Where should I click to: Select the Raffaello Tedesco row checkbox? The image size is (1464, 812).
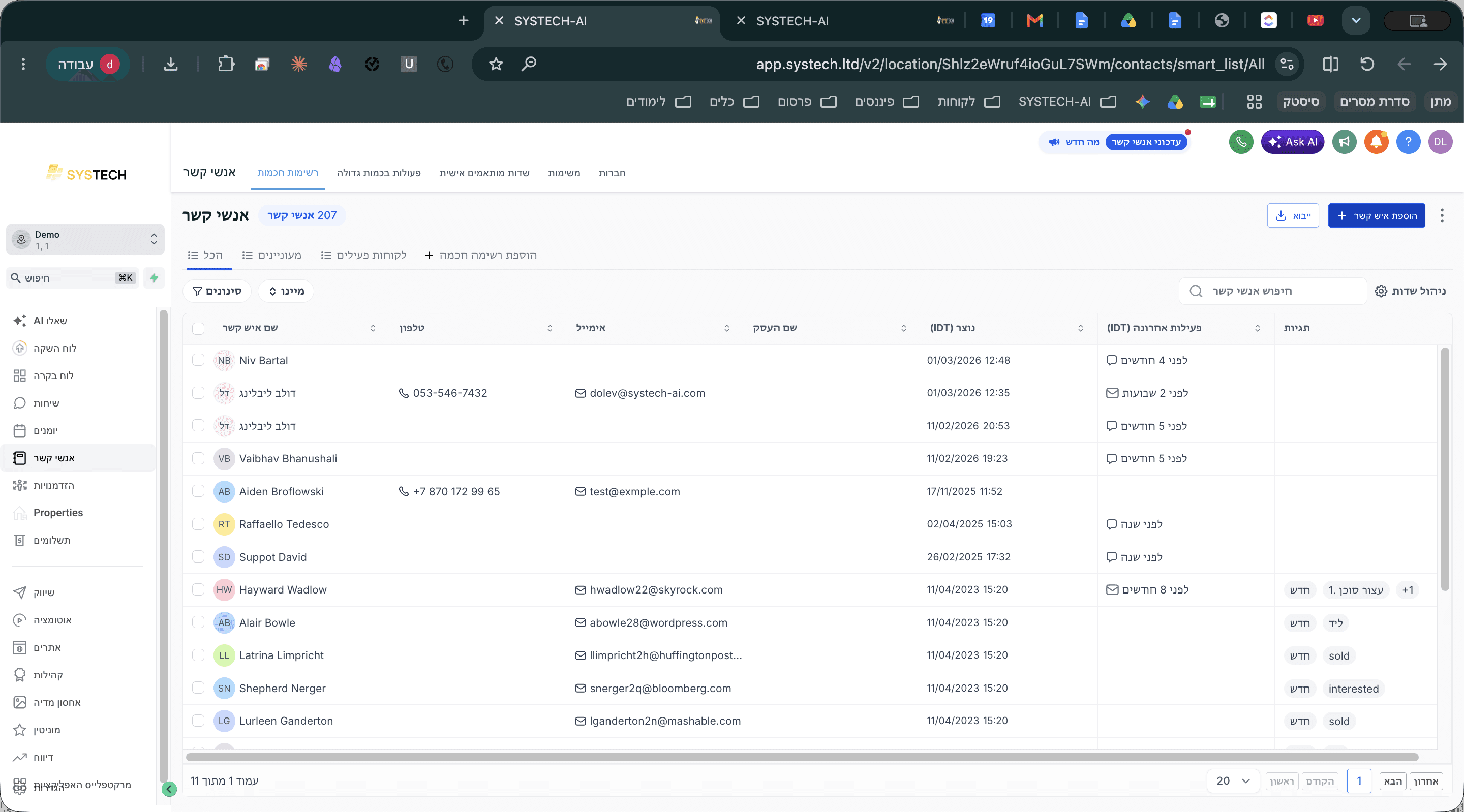click(198, 524)
